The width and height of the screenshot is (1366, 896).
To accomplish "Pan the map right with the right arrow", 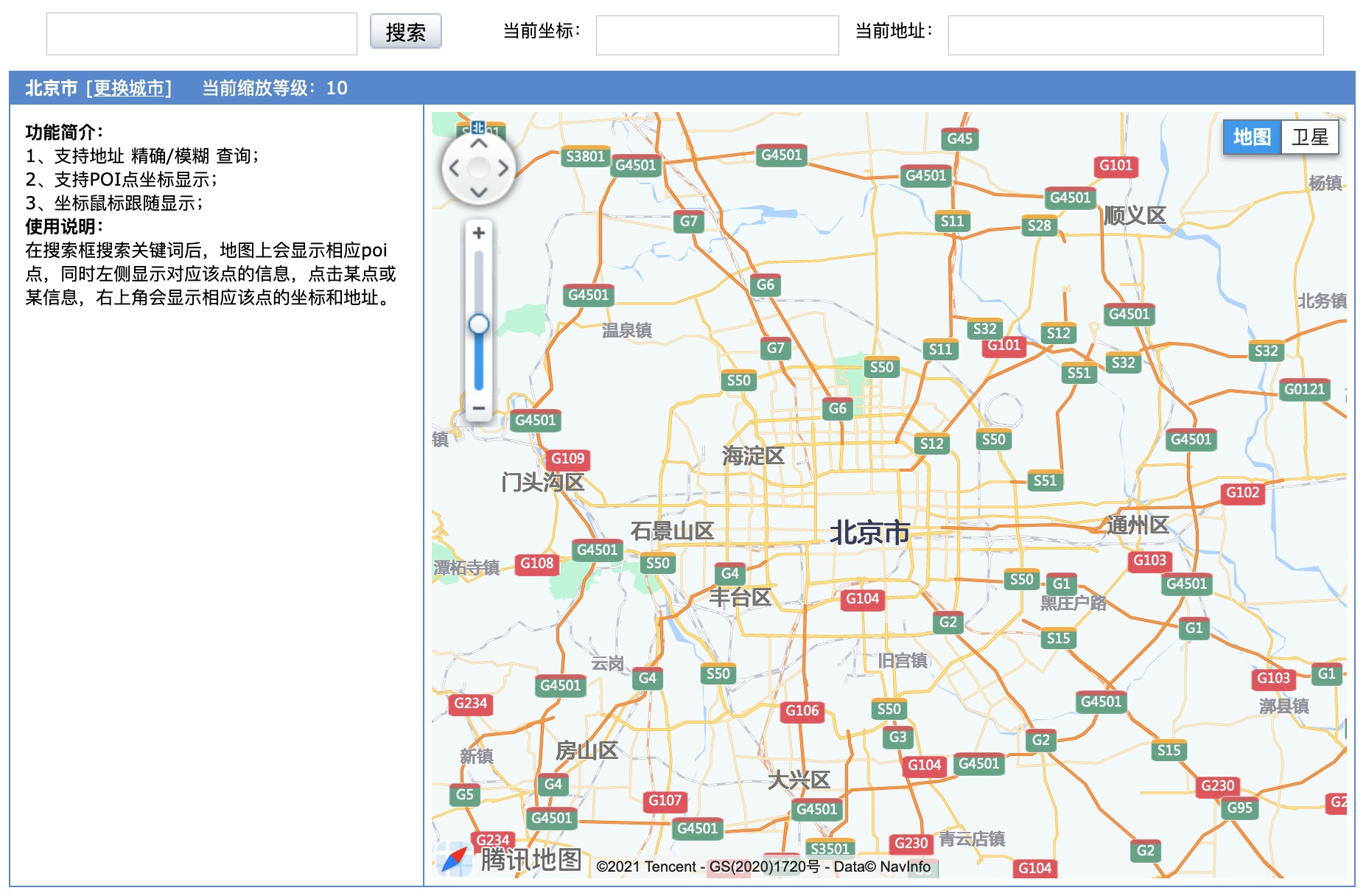I will point(502,168).
